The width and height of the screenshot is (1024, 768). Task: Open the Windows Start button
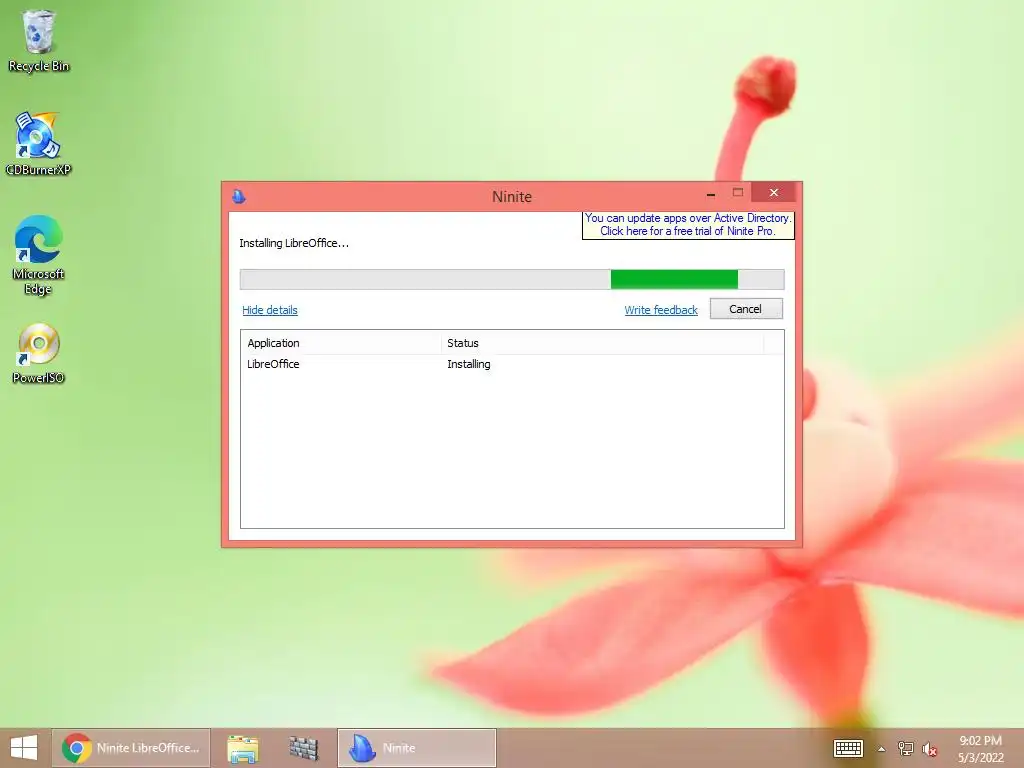click(24, 748)
